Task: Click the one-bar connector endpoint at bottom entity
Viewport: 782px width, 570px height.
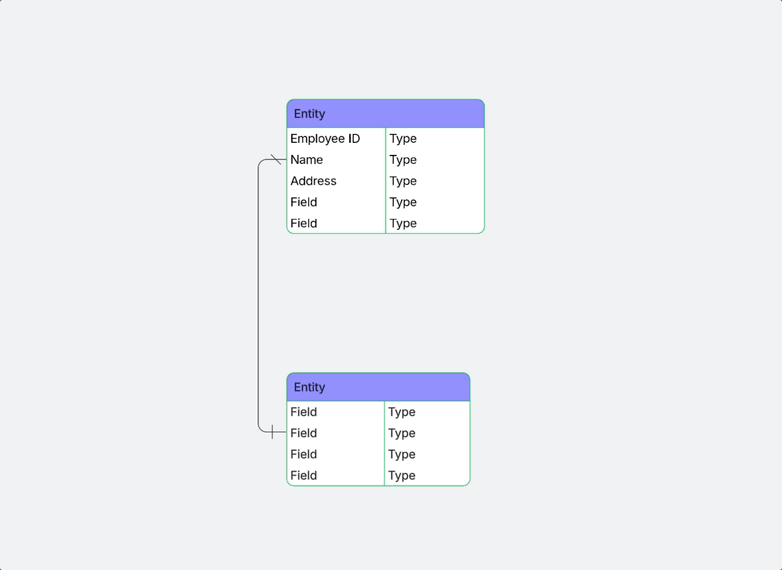Action: [272, 432]
